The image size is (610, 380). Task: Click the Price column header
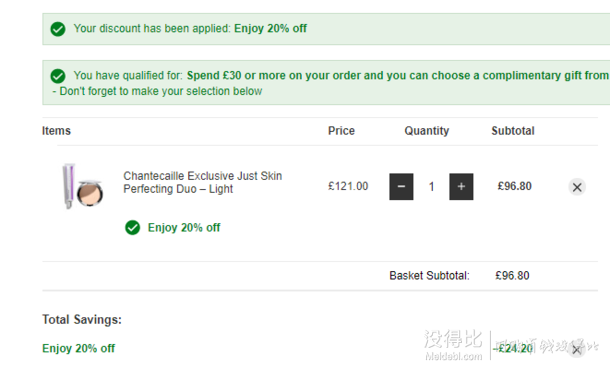[341, 131]
